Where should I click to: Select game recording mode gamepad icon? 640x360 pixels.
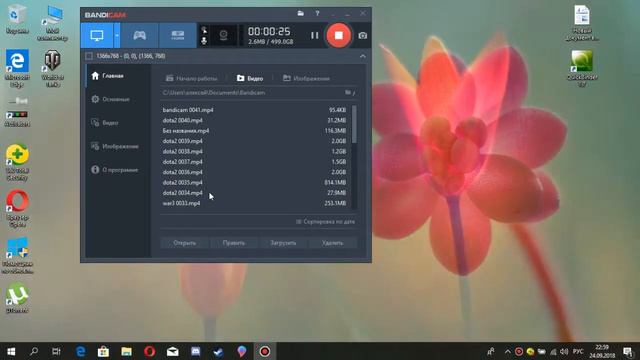(140, 36)
